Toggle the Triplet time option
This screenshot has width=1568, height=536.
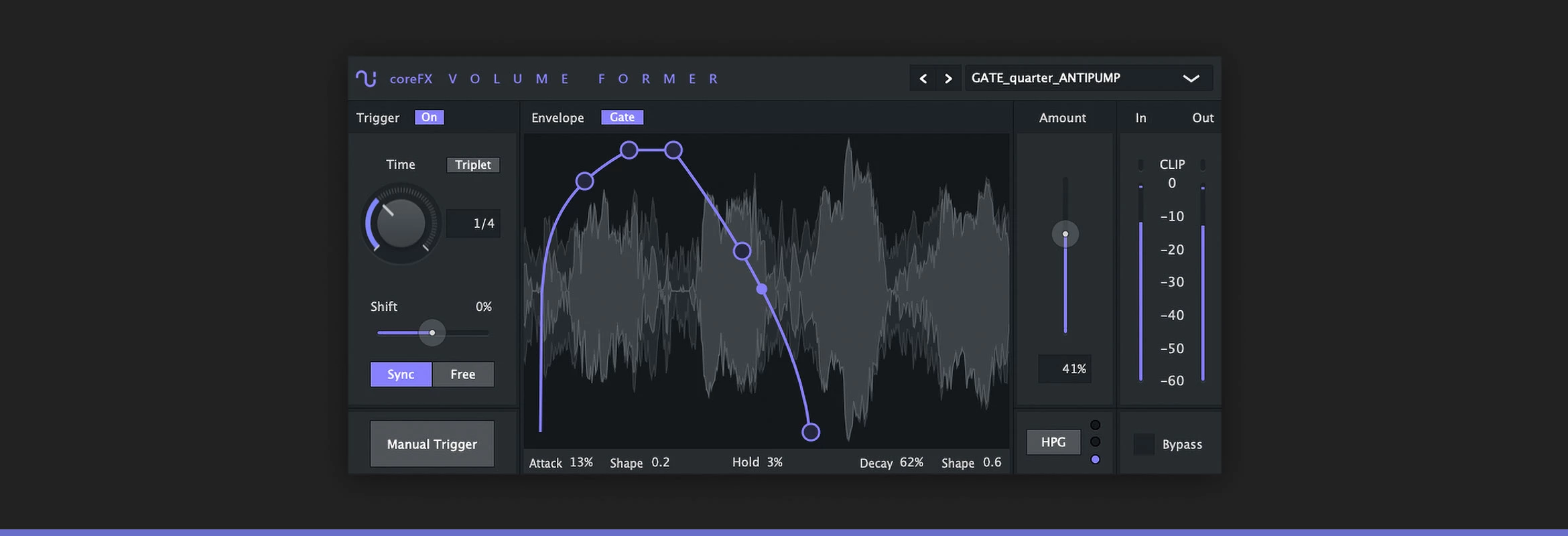472,165
